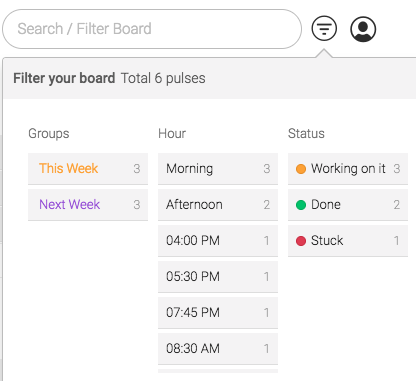Select the 08:30 AM hour filter
Viewport: 416px width, 381px height.
(x=218, y=349)
